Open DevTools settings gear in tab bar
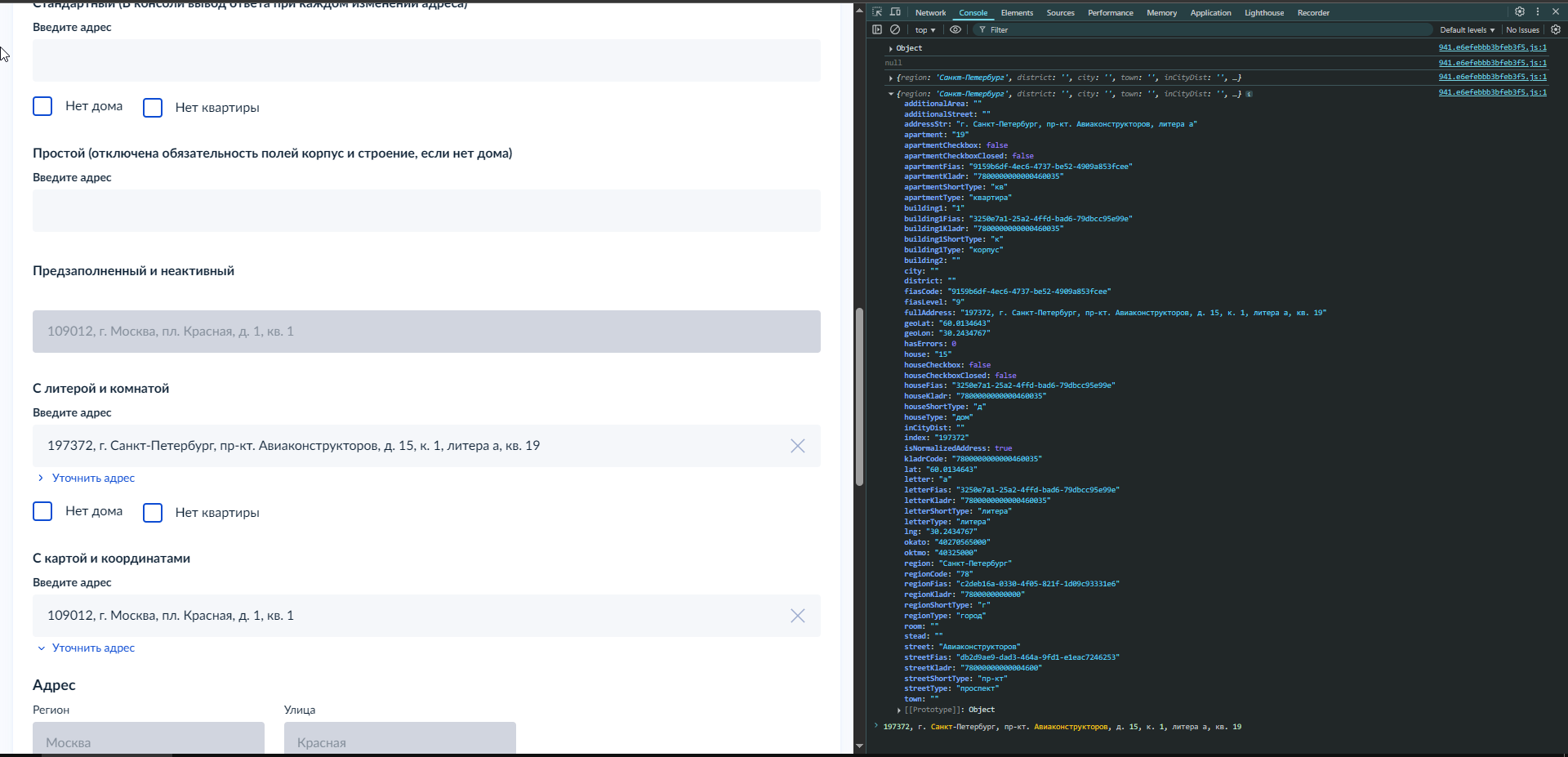Viewport: 1568px width, 757px height. [x=1520, y=12]
